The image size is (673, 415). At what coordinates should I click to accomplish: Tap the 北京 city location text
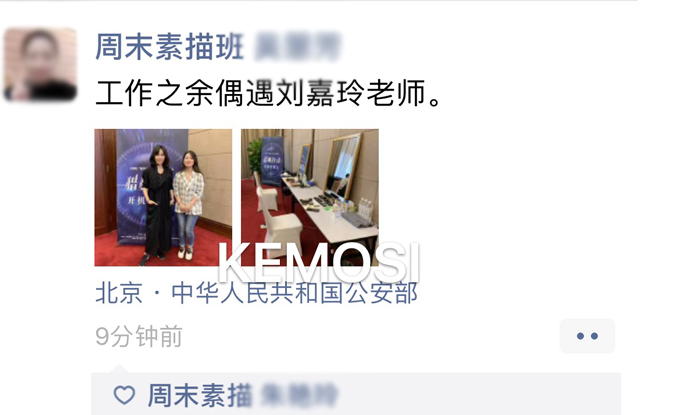tap(119, 293)
